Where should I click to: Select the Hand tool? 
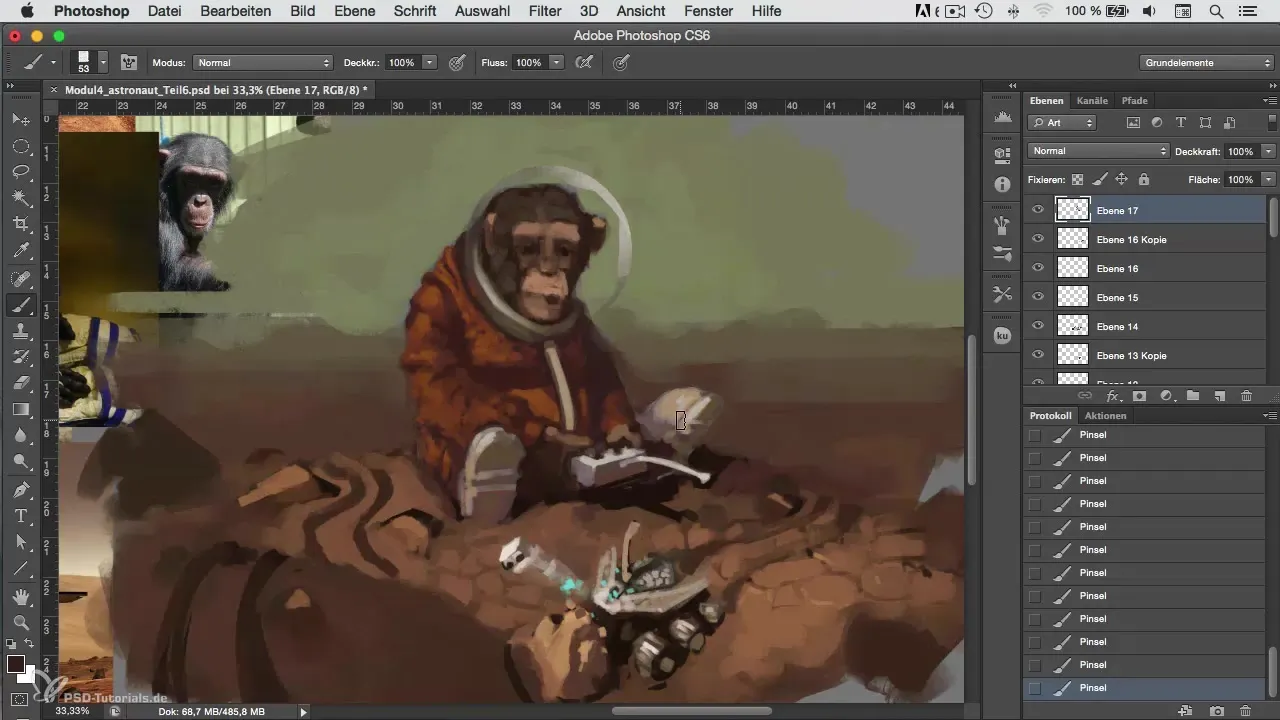pyautogui.click(x=20, y=597)
